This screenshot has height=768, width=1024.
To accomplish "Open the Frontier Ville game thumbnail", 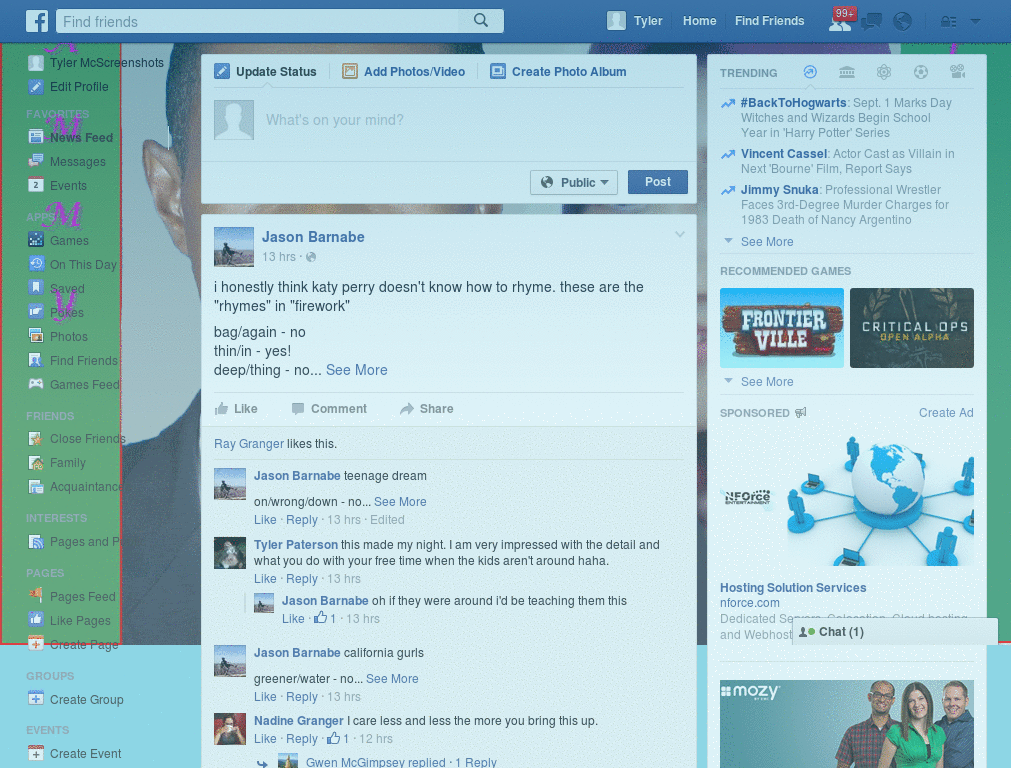I will pyautogui.click(x=782, y=328).
